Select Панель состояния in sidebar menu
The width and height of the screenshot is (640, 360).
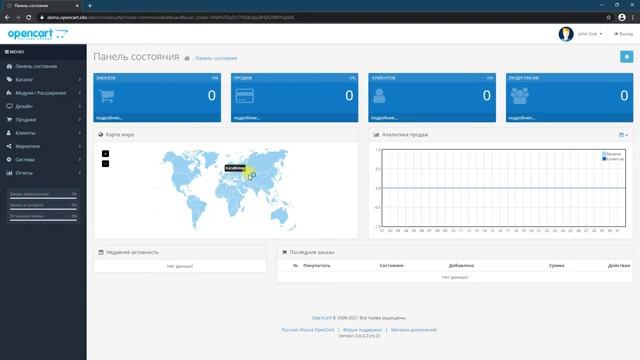[x=43, y=66]
